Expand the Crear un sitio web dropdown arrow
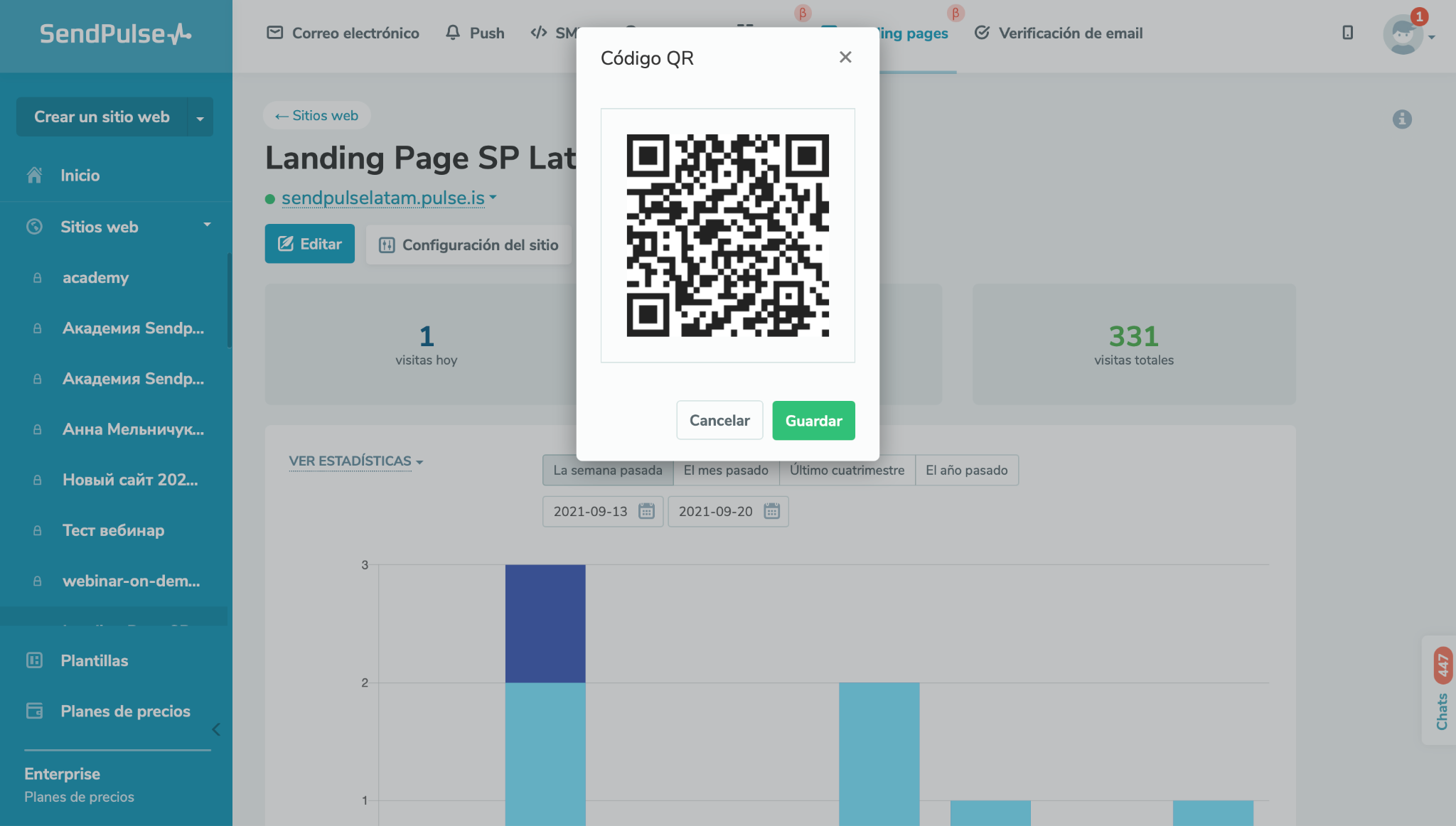Viewport: 1456px width, 826px height. 200,117
